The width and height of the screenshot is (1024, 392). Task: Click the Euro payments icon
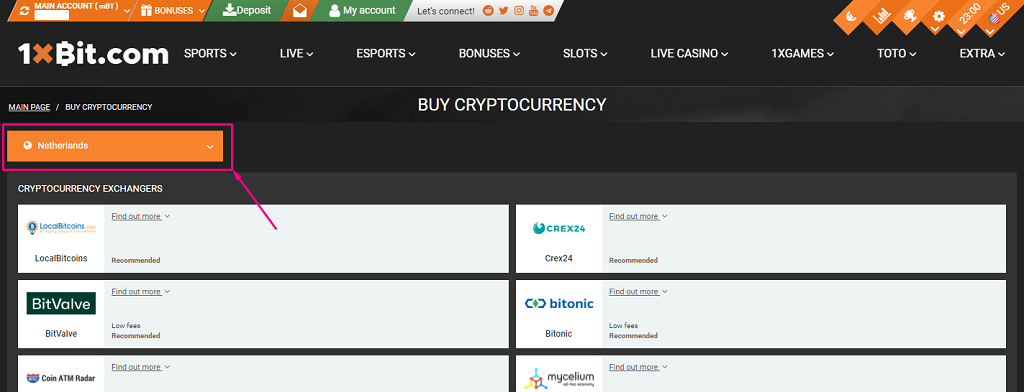tap(851, 18)
